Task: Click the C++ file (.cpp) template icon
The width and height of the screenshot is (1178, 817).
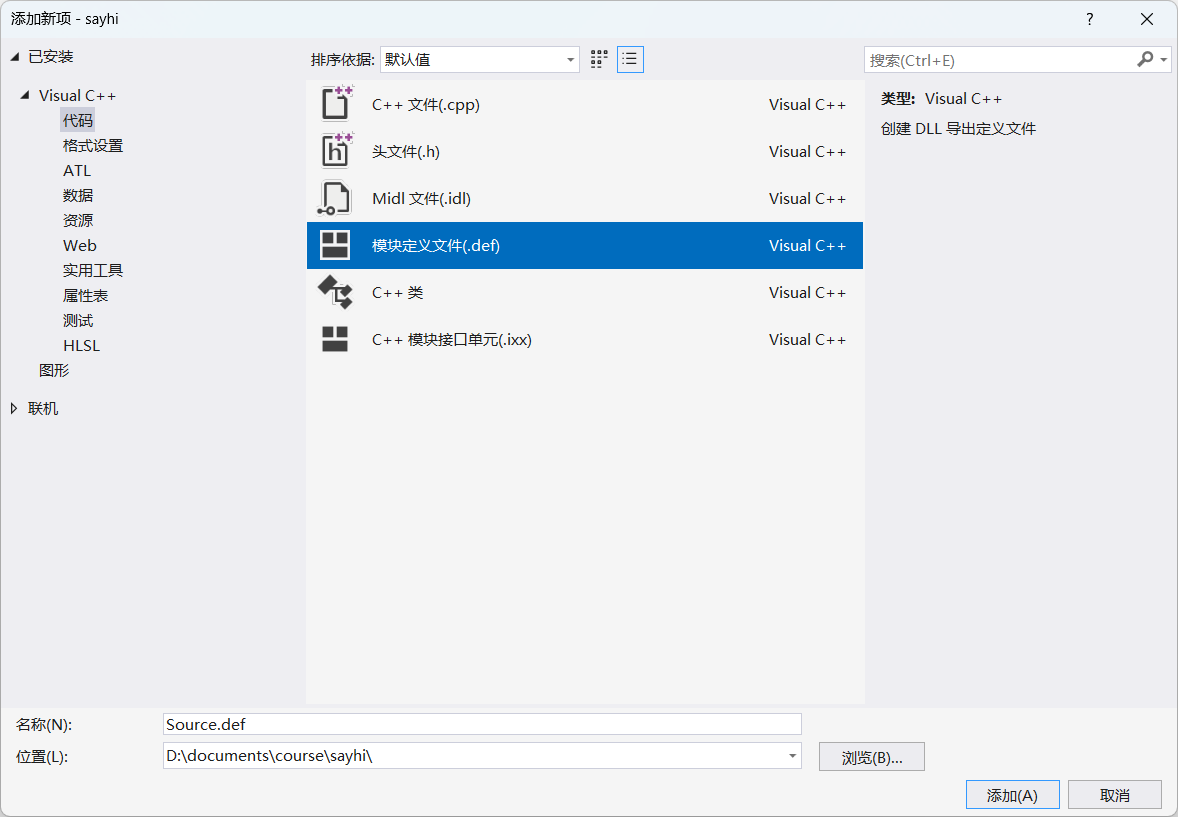Action: pos(336,104)
